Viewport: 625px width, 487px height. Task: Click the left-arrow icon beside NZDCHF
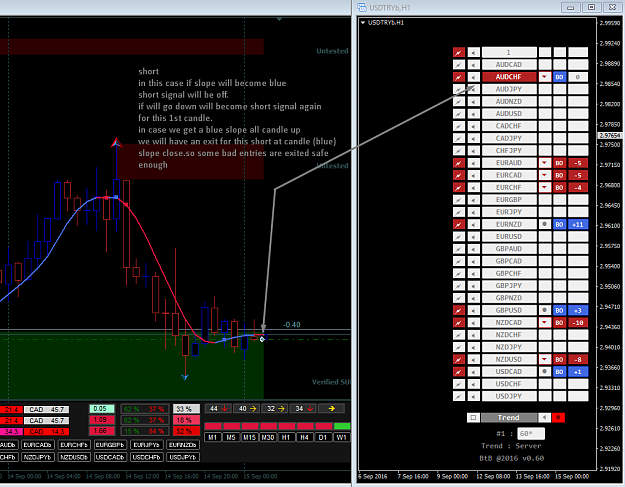tap(474, 335)
